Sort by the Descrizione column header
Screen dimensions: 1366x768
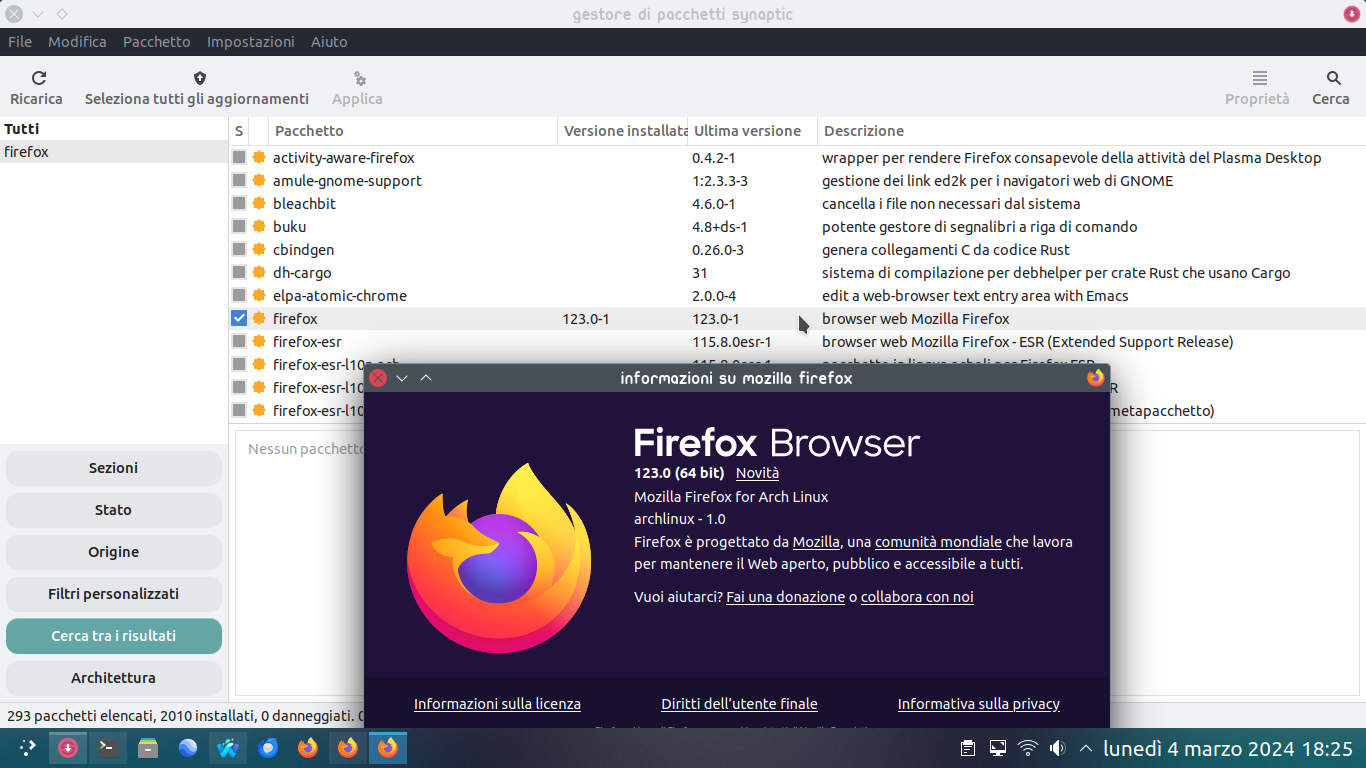pyautogui.click(x=1091, y=131)
